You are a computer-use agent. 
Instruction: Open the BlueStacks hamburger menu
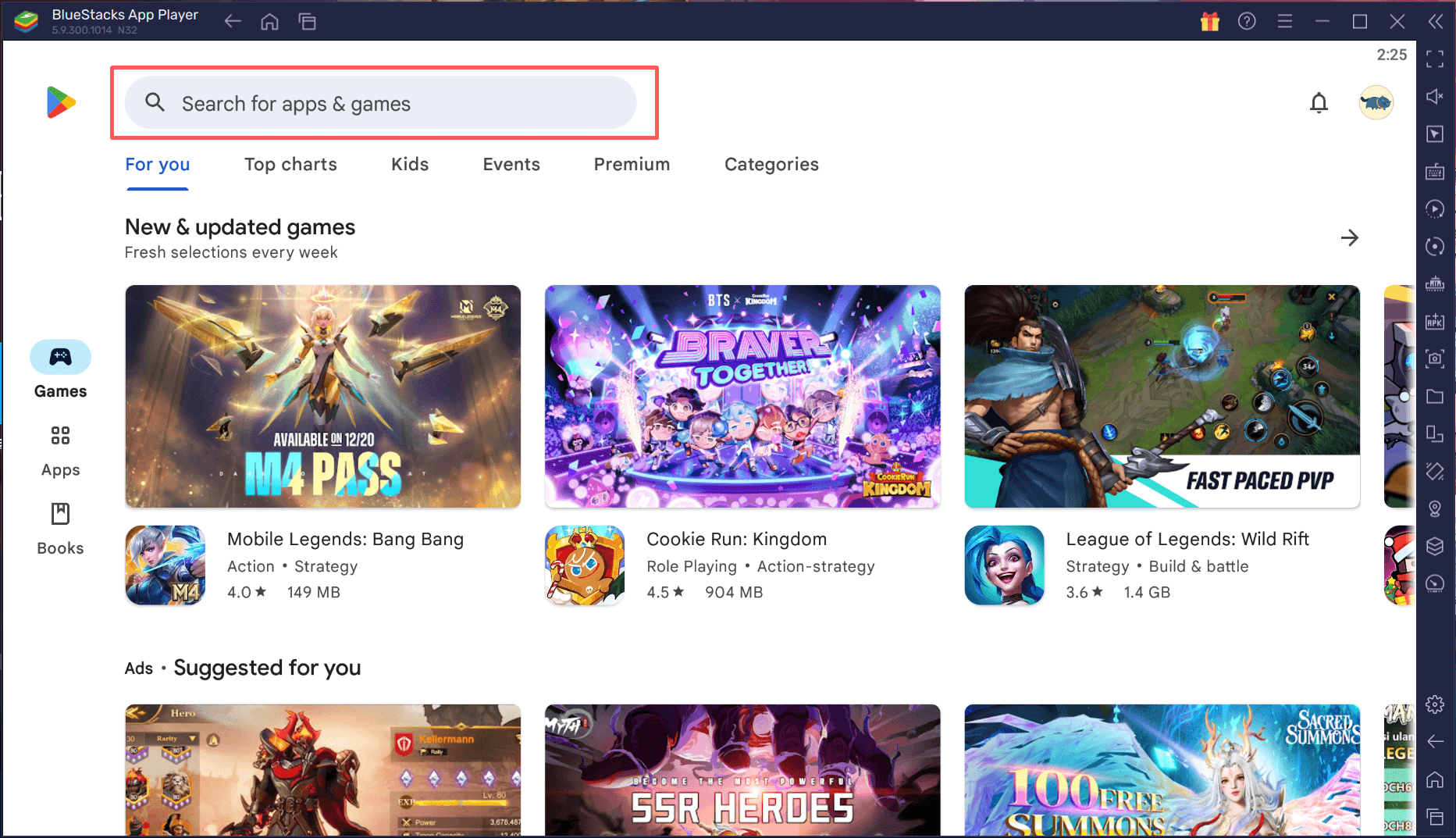pos(1284,21)
